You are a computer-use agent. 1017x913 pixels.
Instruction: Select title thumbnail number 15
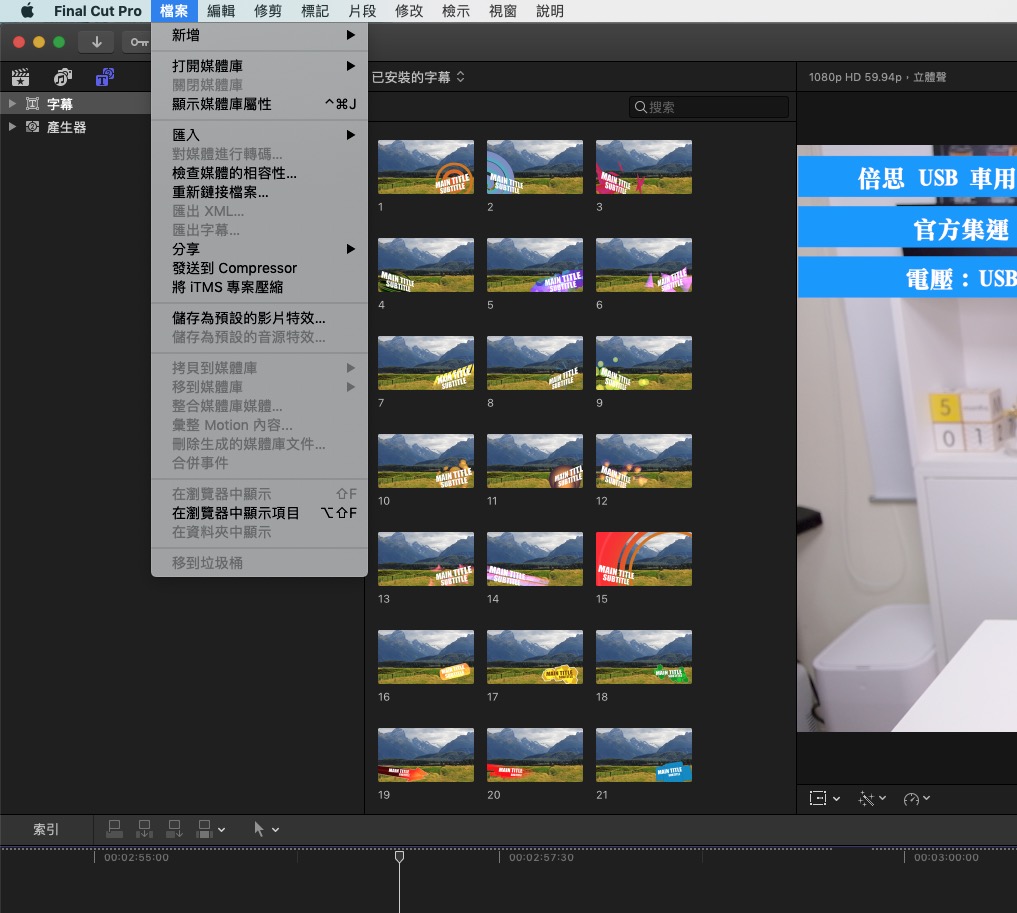643,559
